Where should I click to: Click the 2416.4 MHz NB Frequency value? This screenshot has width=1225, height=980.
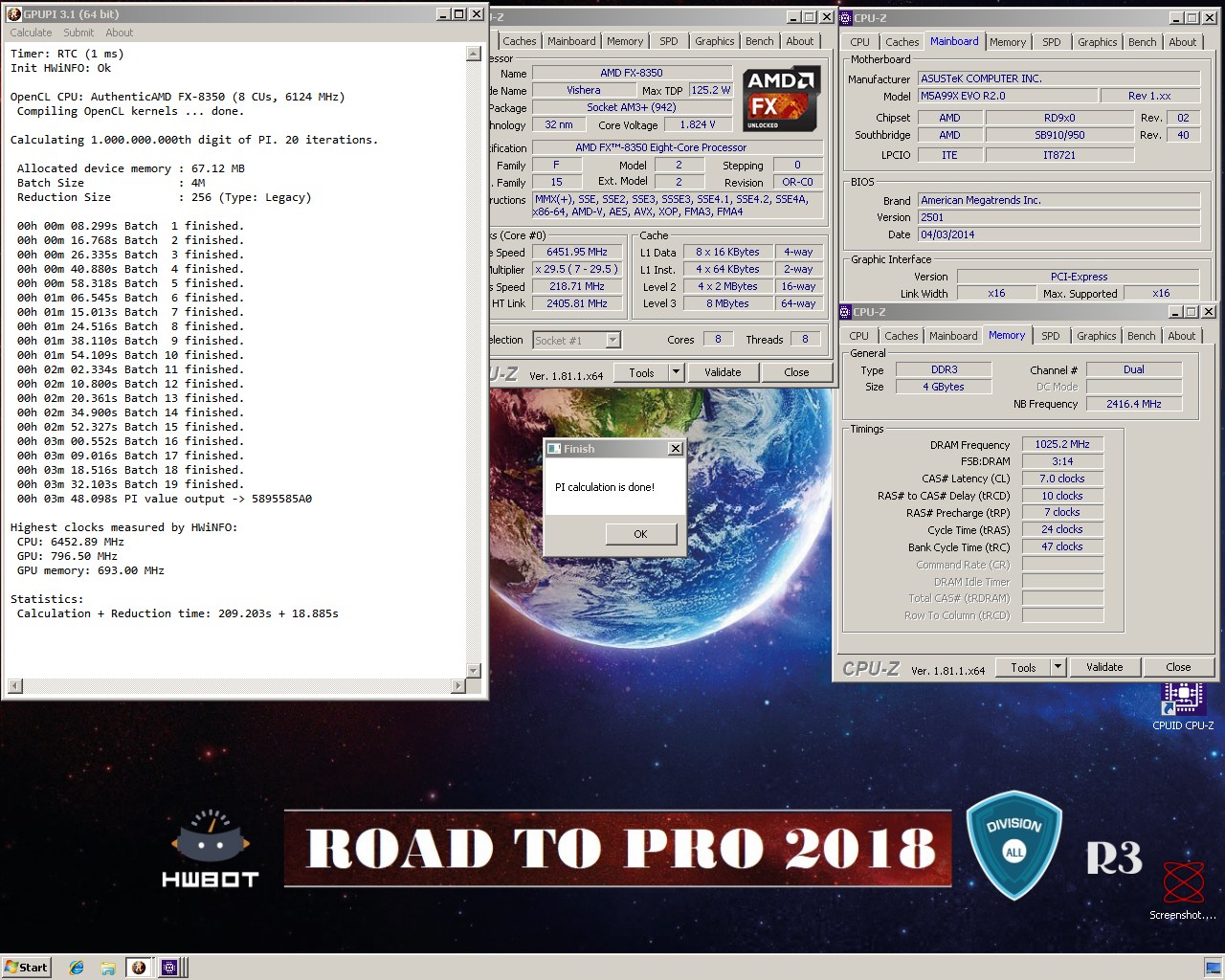[1134, 404]
